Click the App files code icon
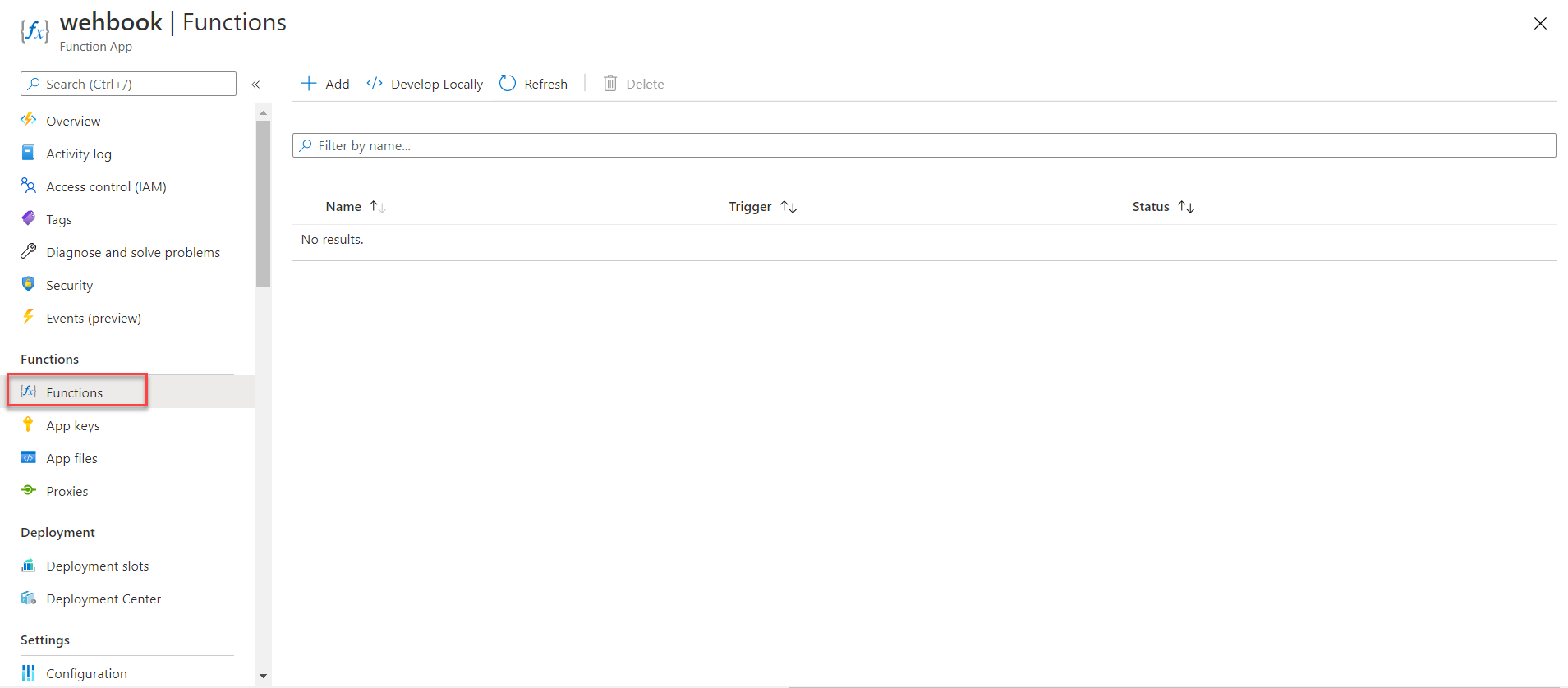 pos(29,457)
